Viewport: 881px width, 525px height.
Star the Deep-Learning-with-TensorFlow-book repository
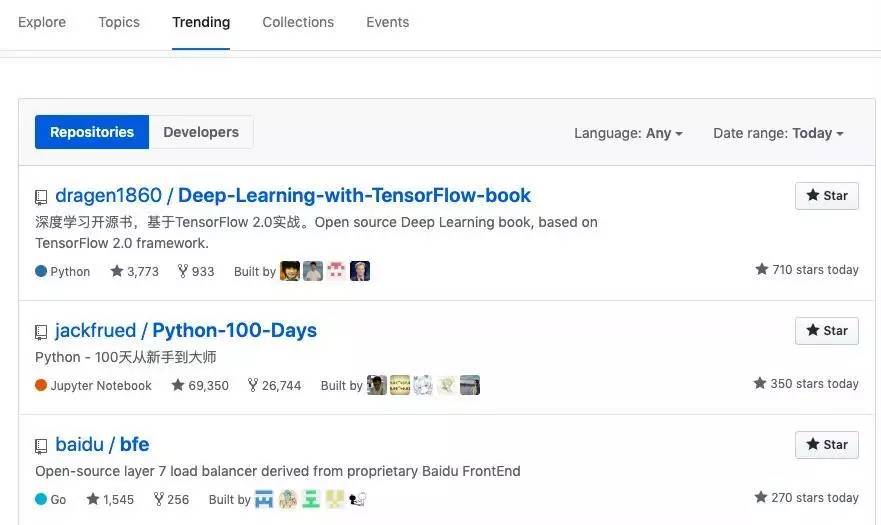[x=826, y=196]
